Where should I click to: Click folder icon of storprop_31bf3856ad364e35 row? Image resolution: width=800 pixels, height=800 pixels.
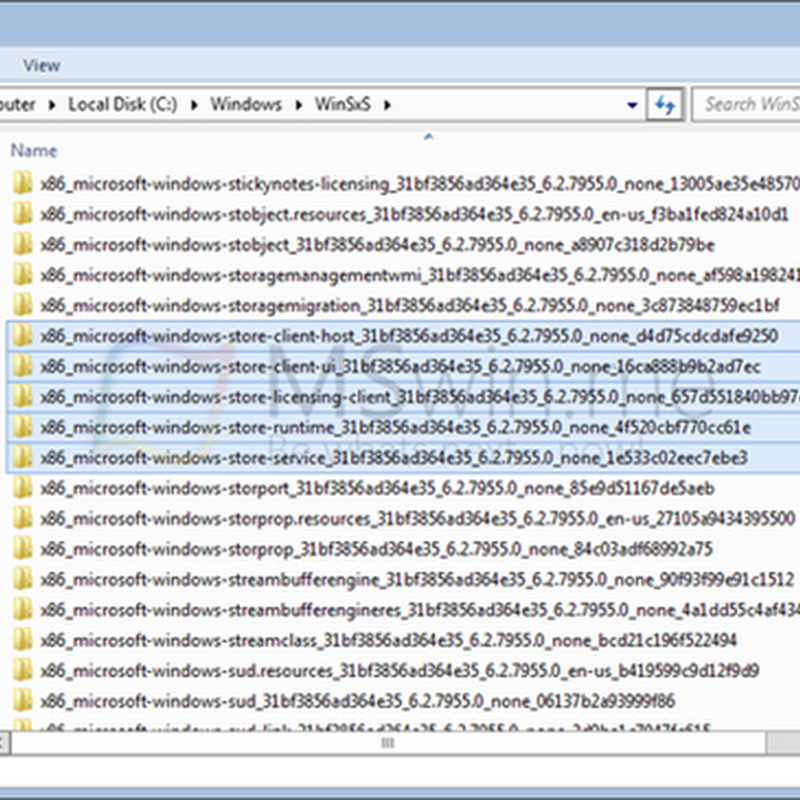click(x=22, y=548)
